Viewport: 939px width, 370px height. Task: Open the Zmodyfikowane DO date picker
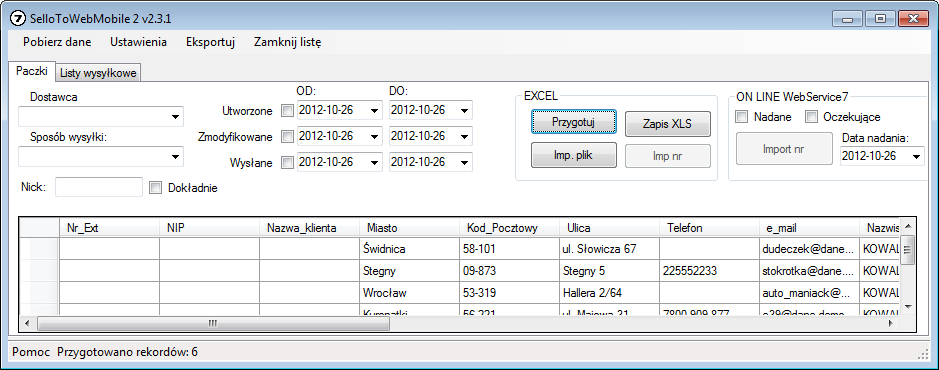(465, 137)
